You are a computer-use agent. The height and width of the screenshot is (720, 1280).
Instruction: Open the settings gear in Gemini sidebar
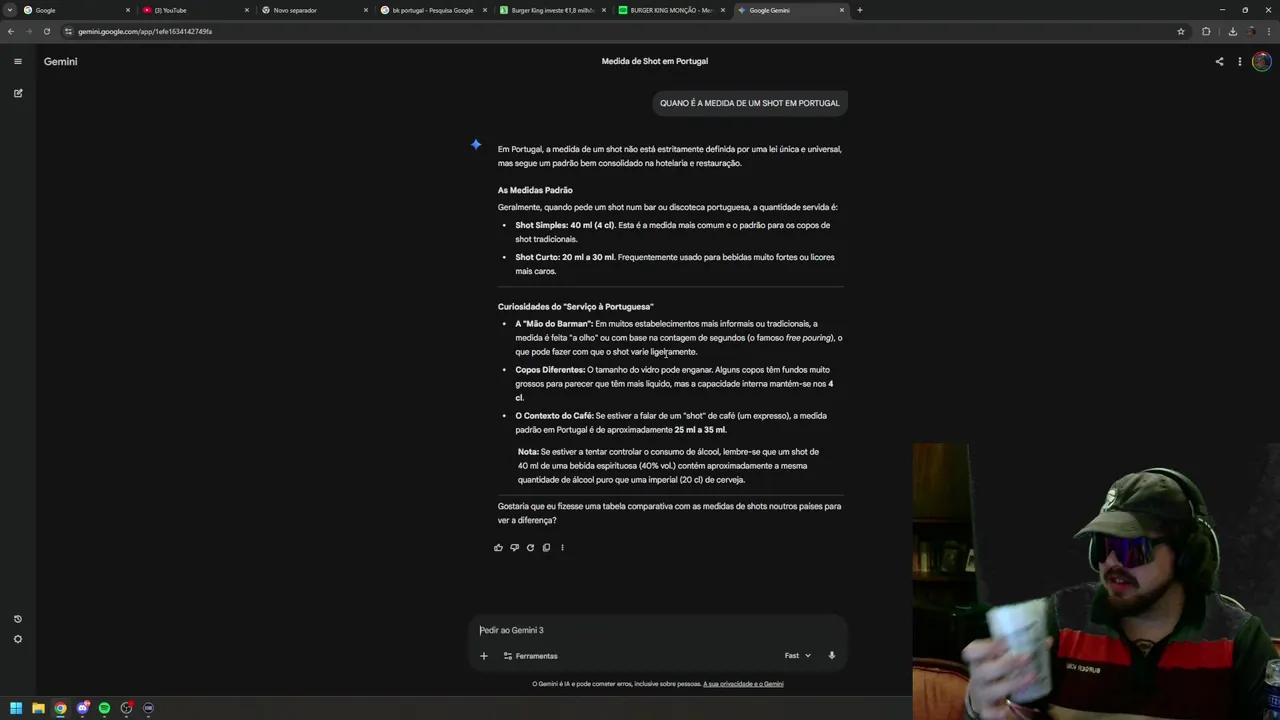[x=17, y=639]
